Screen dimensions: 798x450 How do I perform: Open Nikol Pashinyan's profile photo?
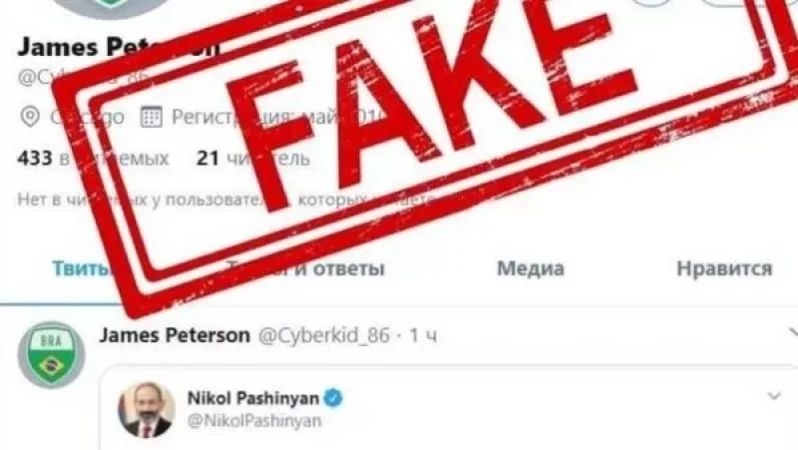pos(147,409)
